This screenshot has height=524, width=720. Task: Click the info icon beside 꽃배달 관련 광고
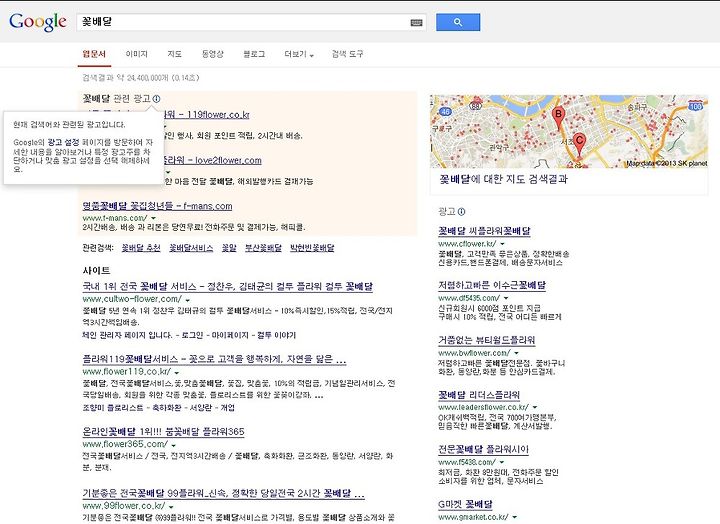tap(156, 99)
